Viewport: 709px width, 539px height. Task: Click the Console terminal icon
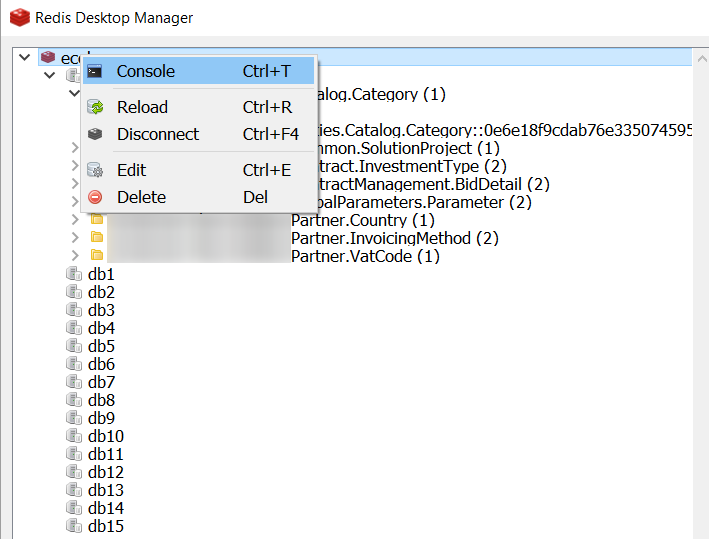click(x=95, y=71)
